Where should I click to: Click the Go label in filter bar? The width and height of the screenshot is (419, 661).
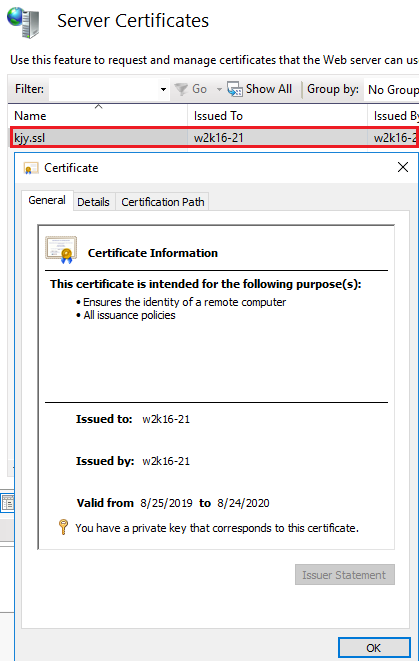[199, 89]
